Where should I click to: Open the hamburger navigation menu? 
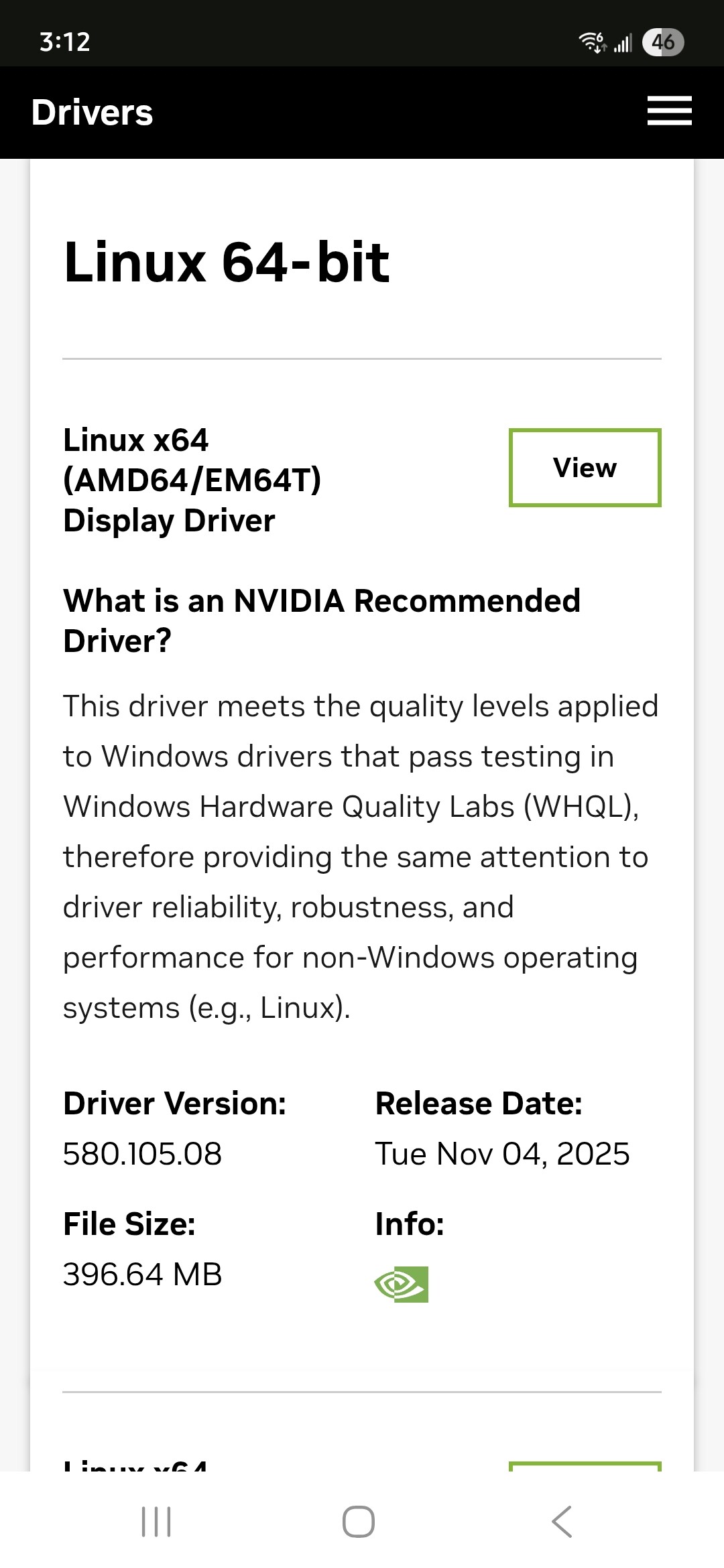[x=669, y=111]
